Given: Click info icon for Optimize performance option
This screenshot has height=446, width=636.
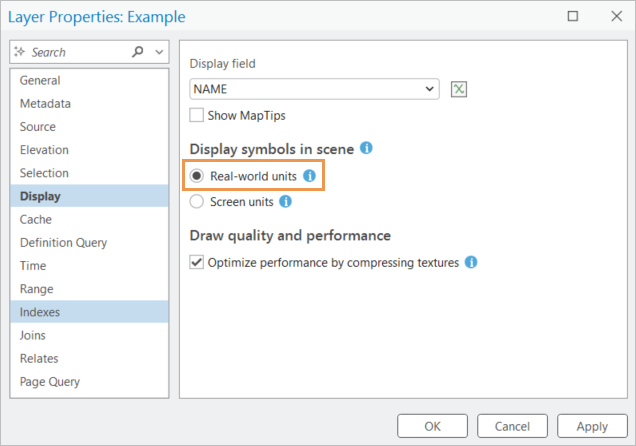Looking at the screenshot, I should pos(471,263).
